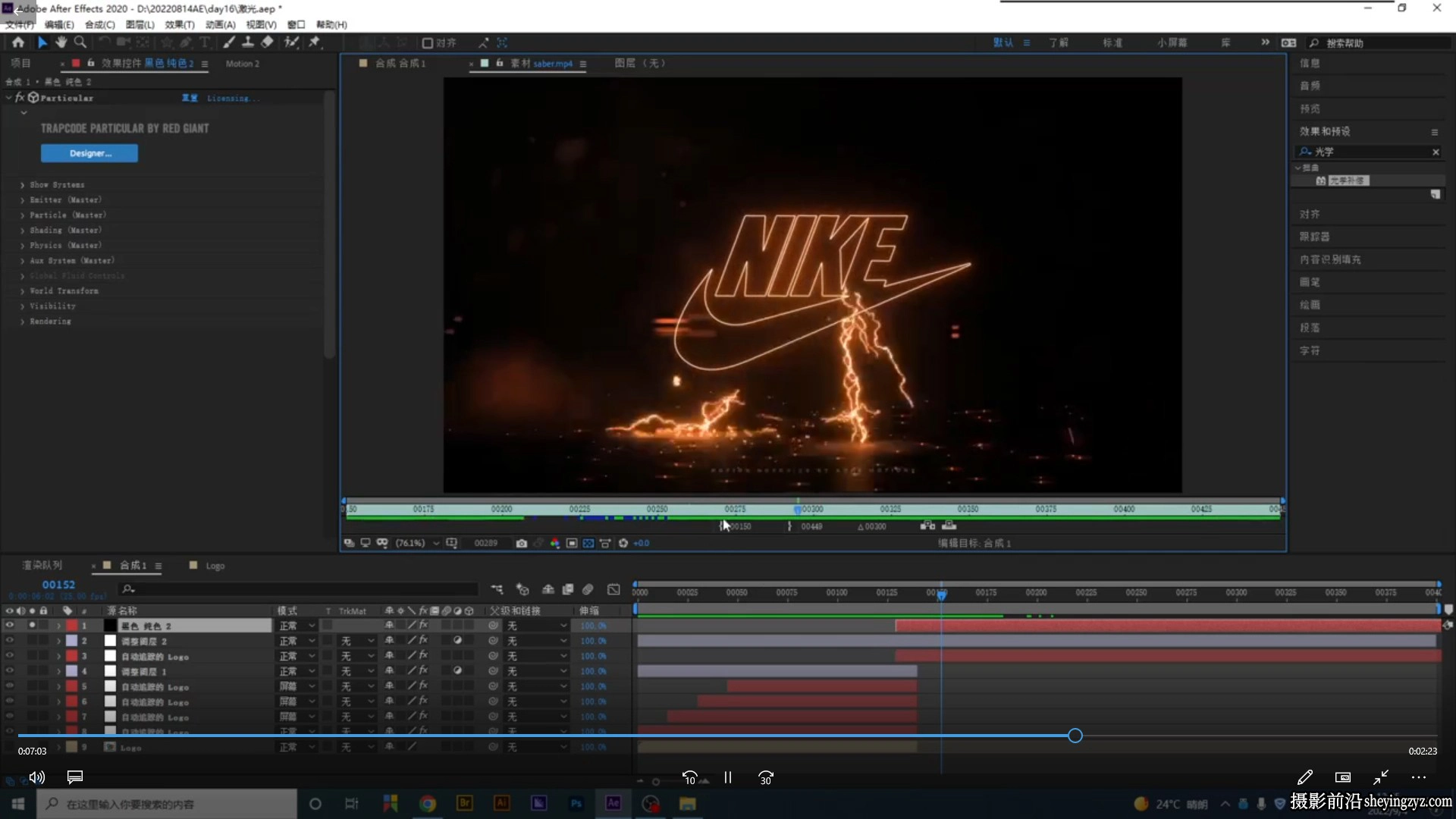Skip forward 30 seconds in video
Image resolution: width=1456 pixels, height=819 pixels.
[x=766, y=778]
